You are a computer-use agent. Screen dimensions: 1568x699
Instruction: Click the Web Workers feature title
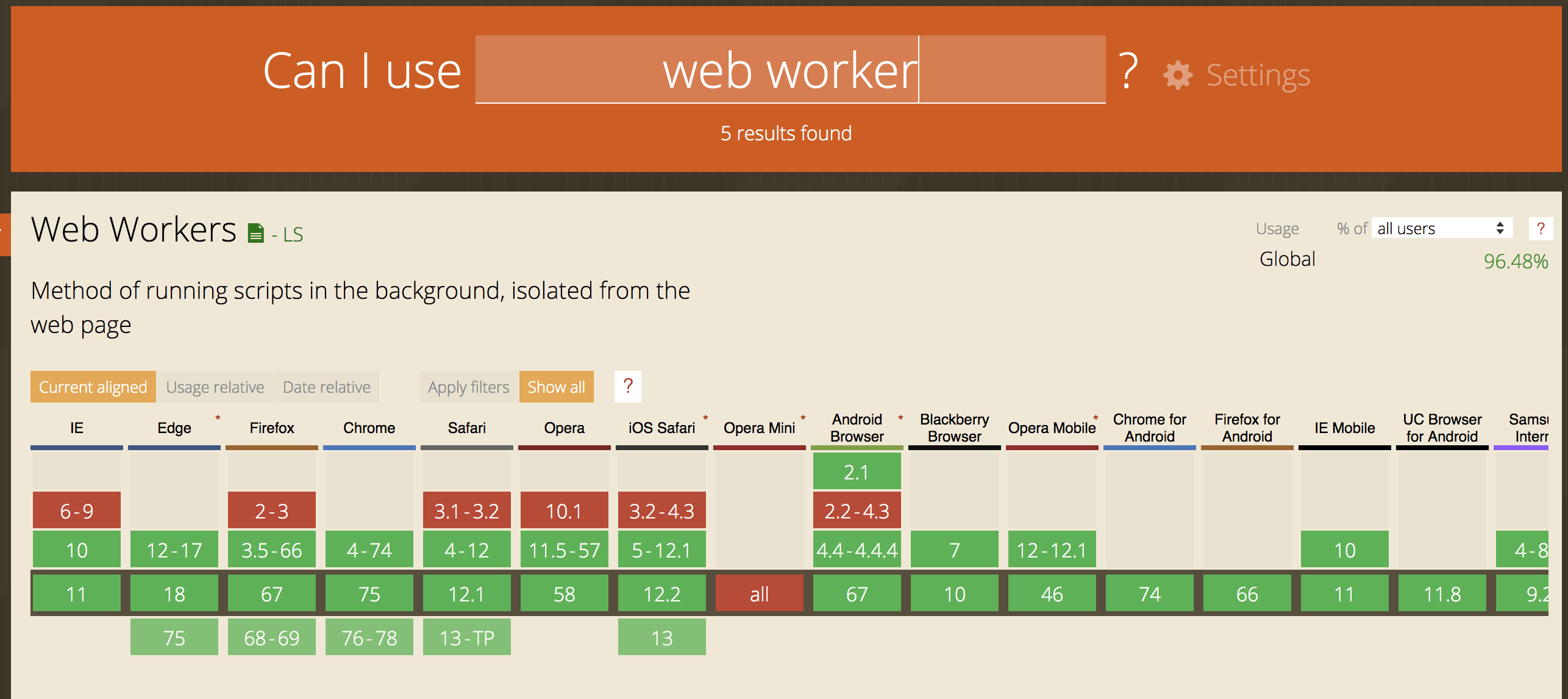pyautogui.click(x=134, y=230)
